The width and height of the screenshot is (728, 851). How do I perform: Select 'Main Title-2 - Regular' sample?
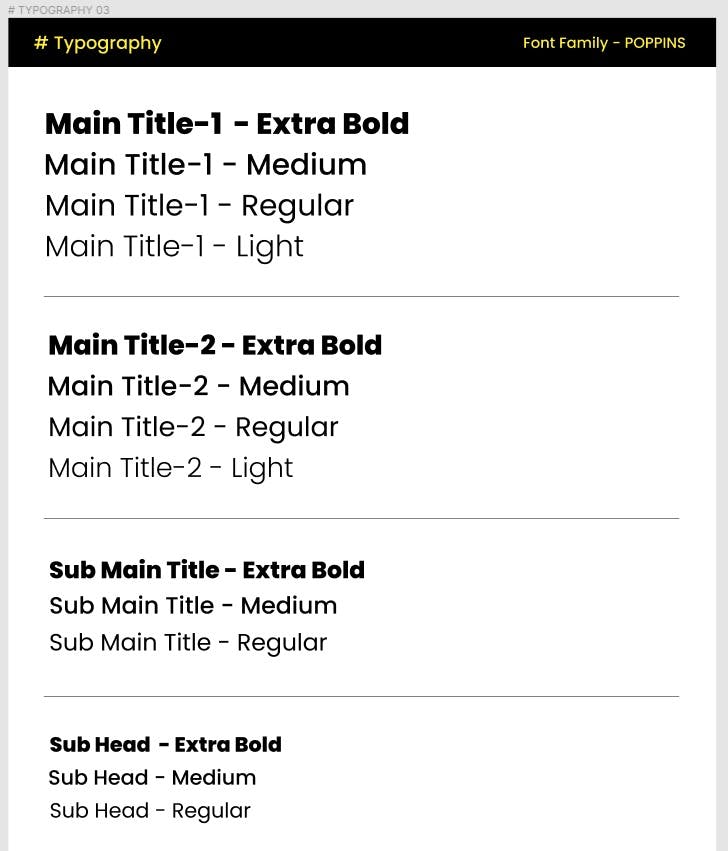click(x=193, y=428)
